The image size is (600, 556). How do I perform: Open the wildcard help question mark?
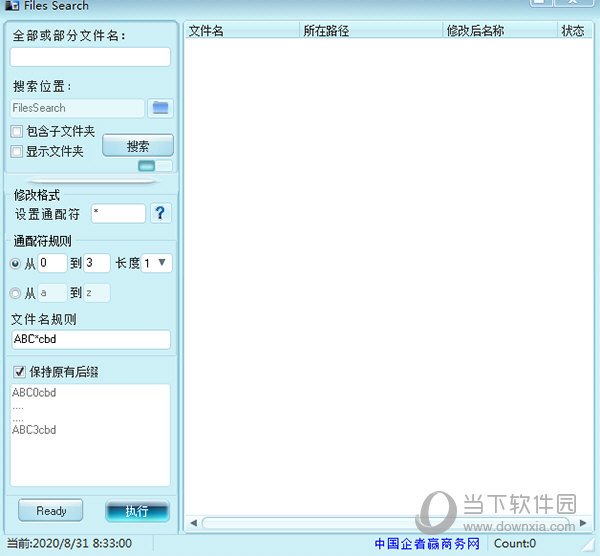tap(160, 213)
